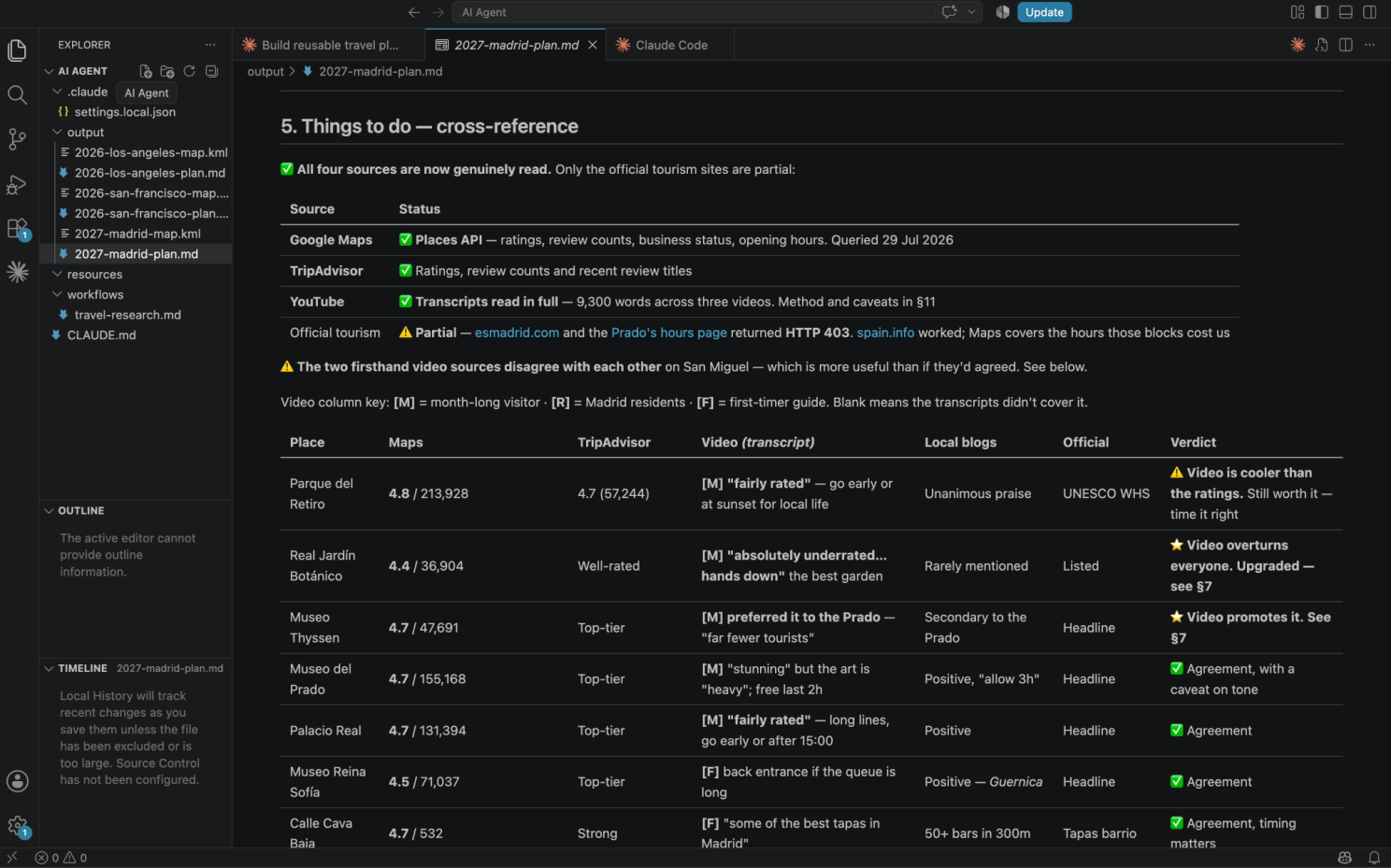Collapse the workflows folder
The image size is (1391, 868).
[57, 295]
